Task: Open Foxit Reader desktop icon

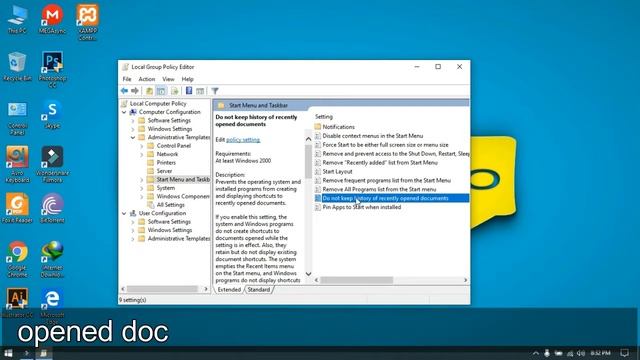Action: tap(17, 209)
